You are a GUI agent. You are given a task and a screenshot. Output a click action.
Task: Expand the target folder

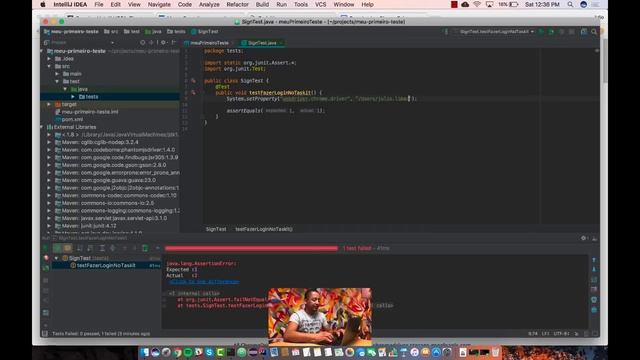click(49, 104)
